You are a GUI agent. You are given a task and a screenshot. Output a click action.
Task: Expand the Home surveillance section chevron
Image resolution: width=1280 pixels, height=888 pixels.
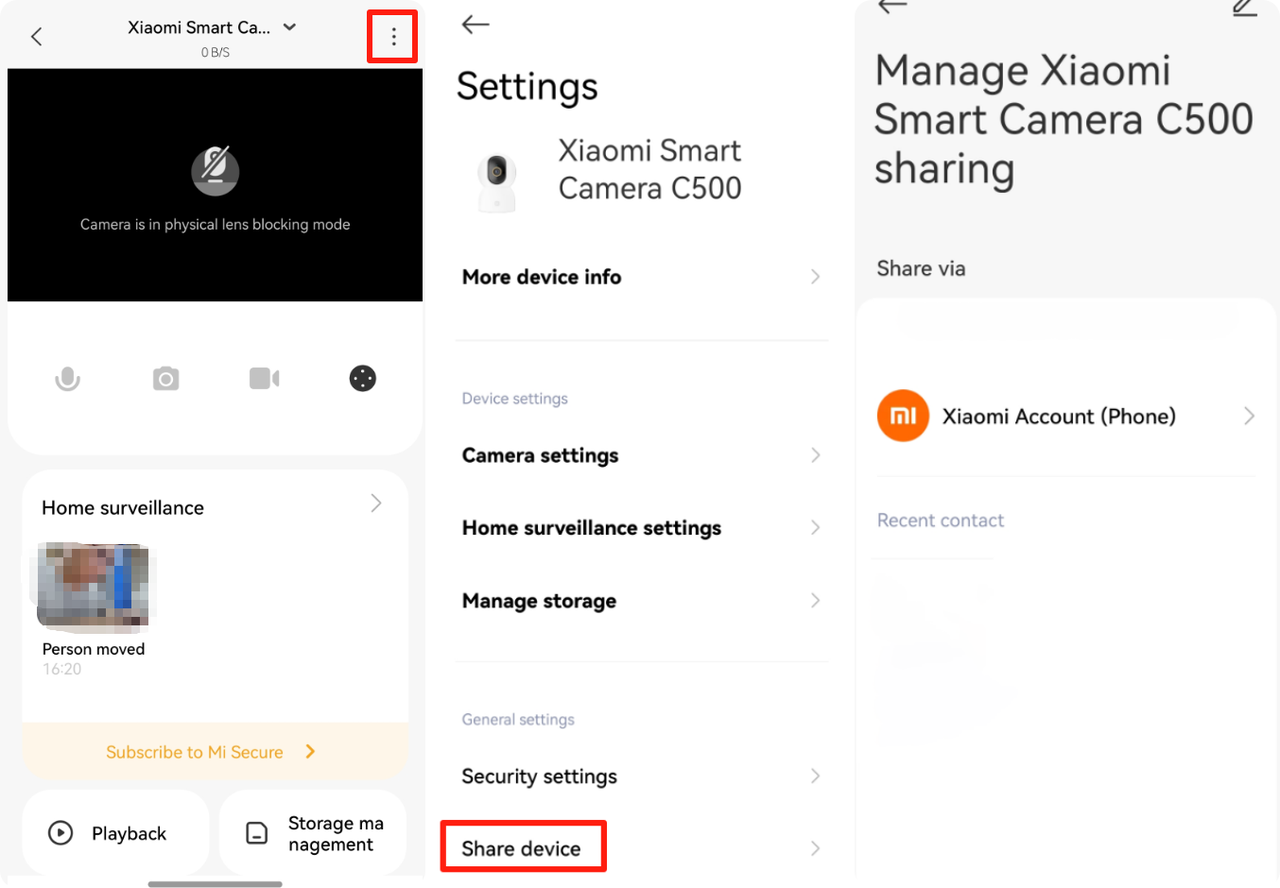tap(376, 504)
